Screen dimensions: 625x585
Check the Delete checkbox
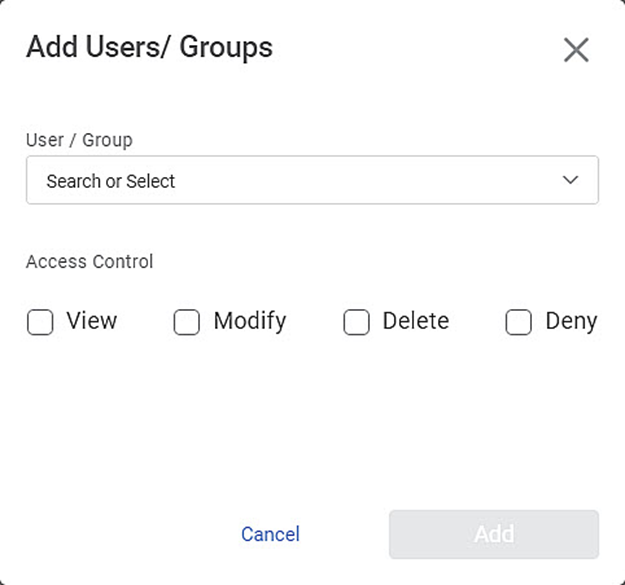tap(356, 322)
